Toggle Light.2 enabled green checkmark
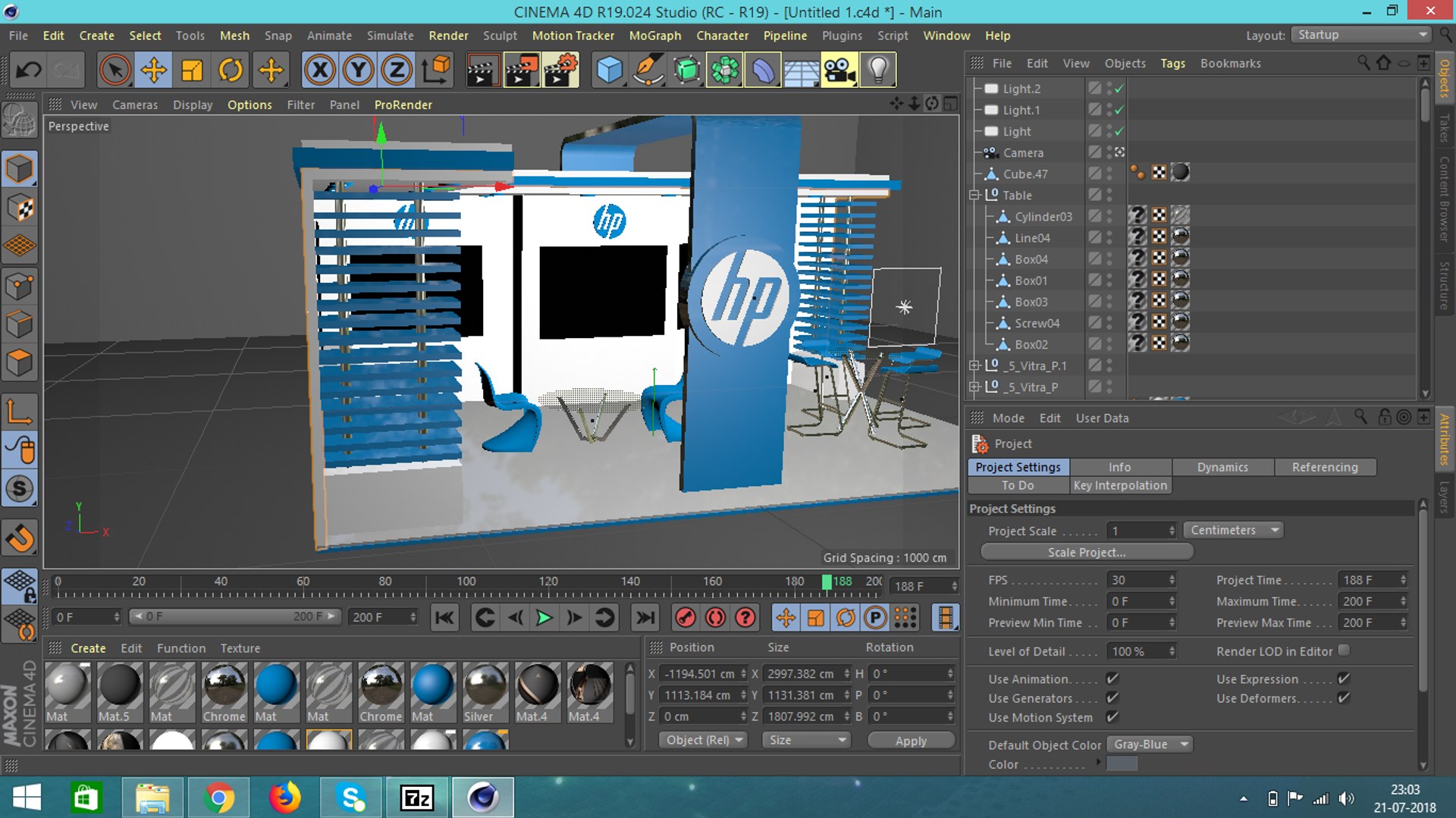The height and width of the screenshot is (818, 1456). point(1119,89)
